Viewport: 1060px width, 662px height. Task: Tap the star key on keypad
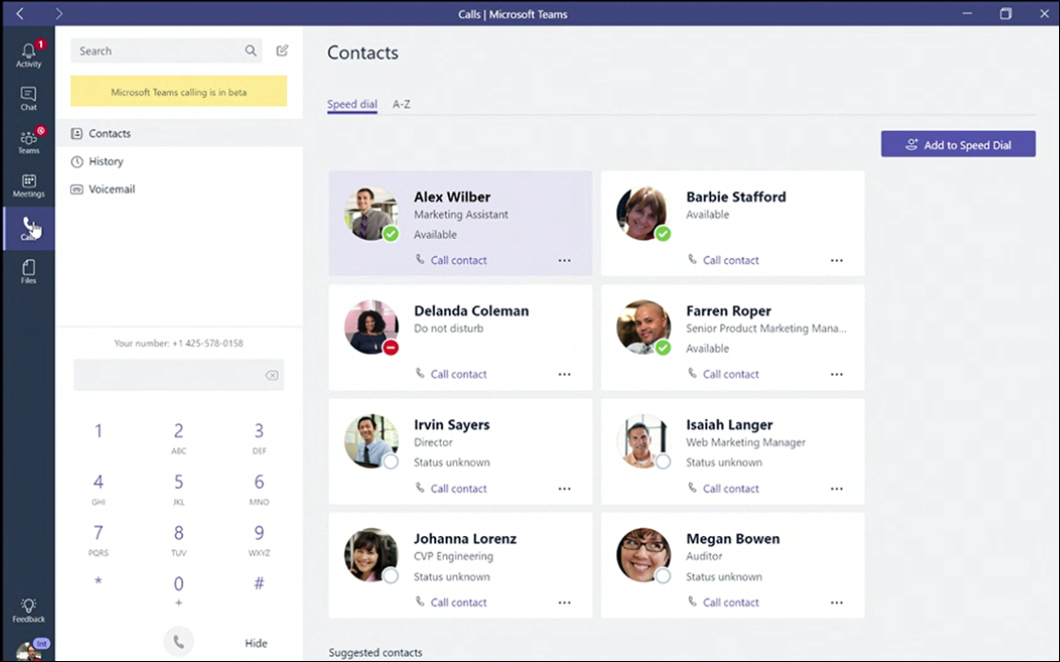tap(98, 582)
